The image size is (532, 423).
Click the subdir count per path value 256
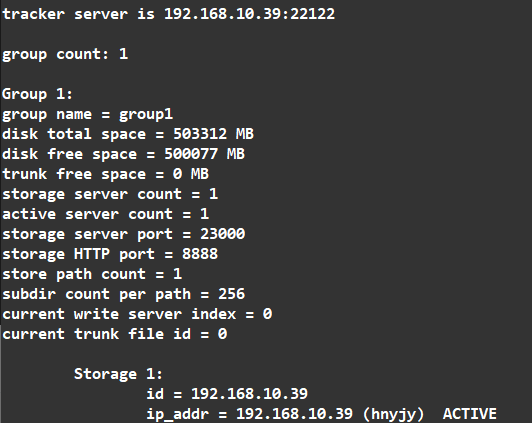point(231,294)
